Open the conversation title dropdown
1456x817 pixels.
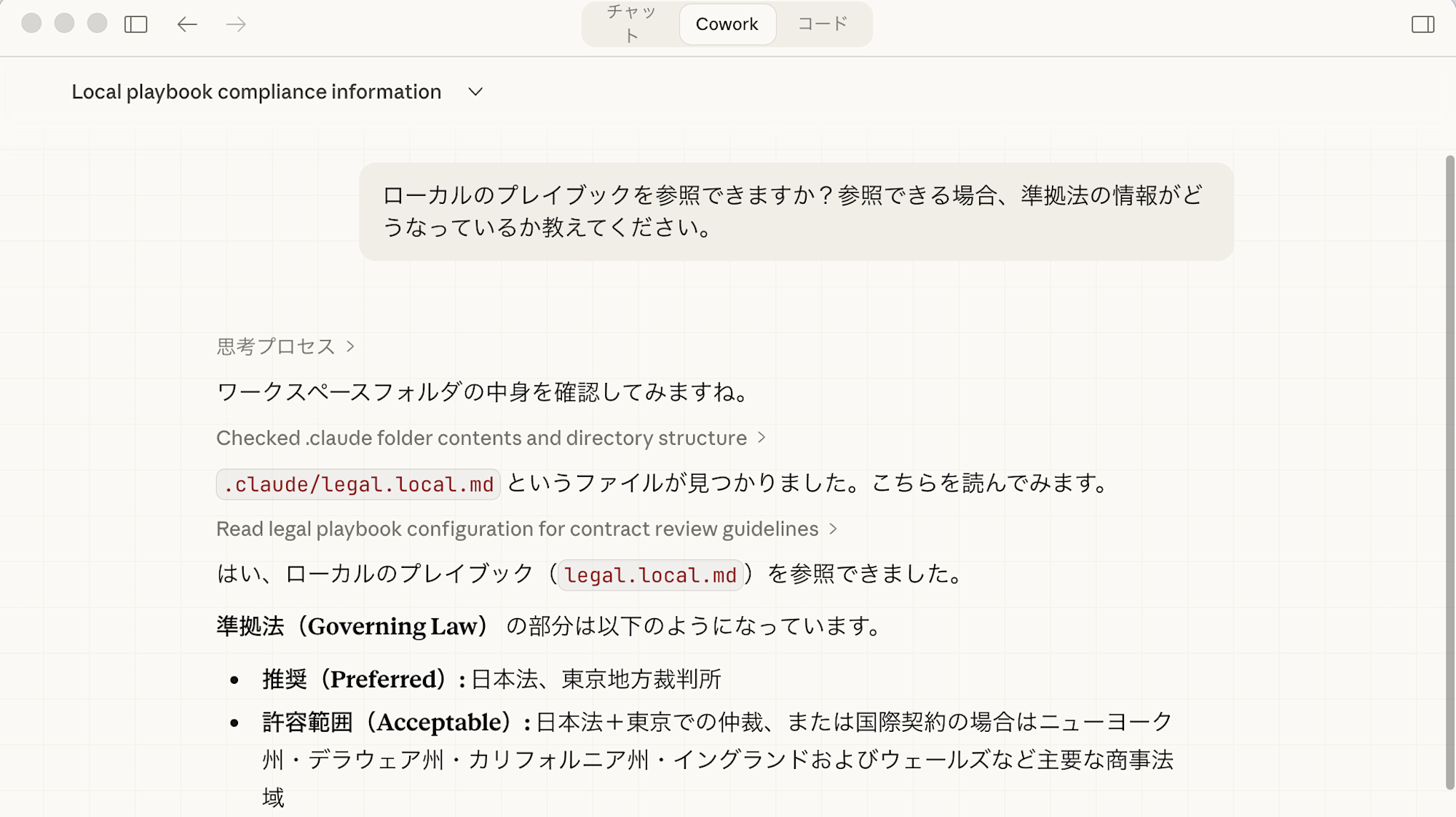[x=475, y=92]
